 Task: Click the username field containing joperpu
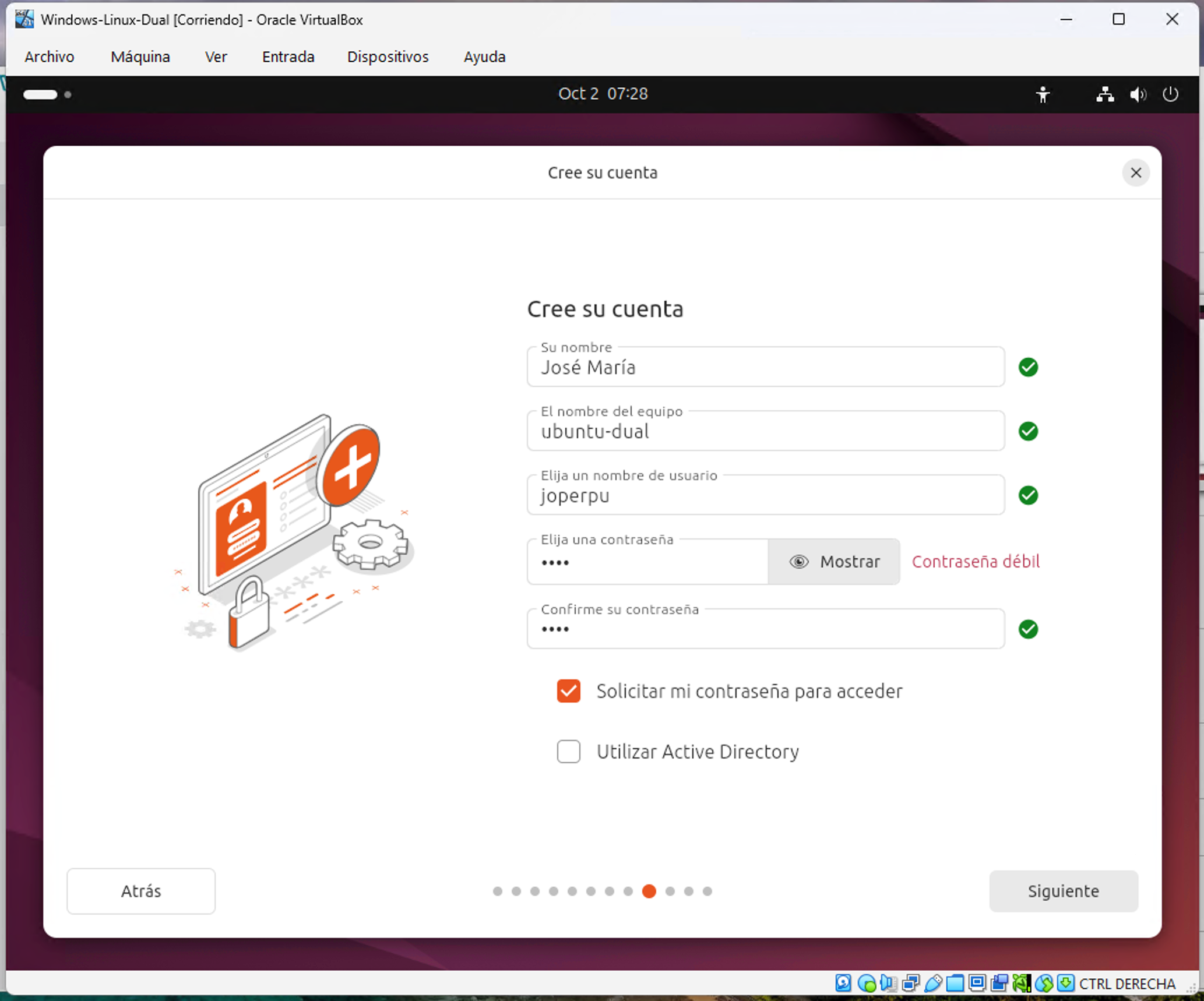click(766, 495)
